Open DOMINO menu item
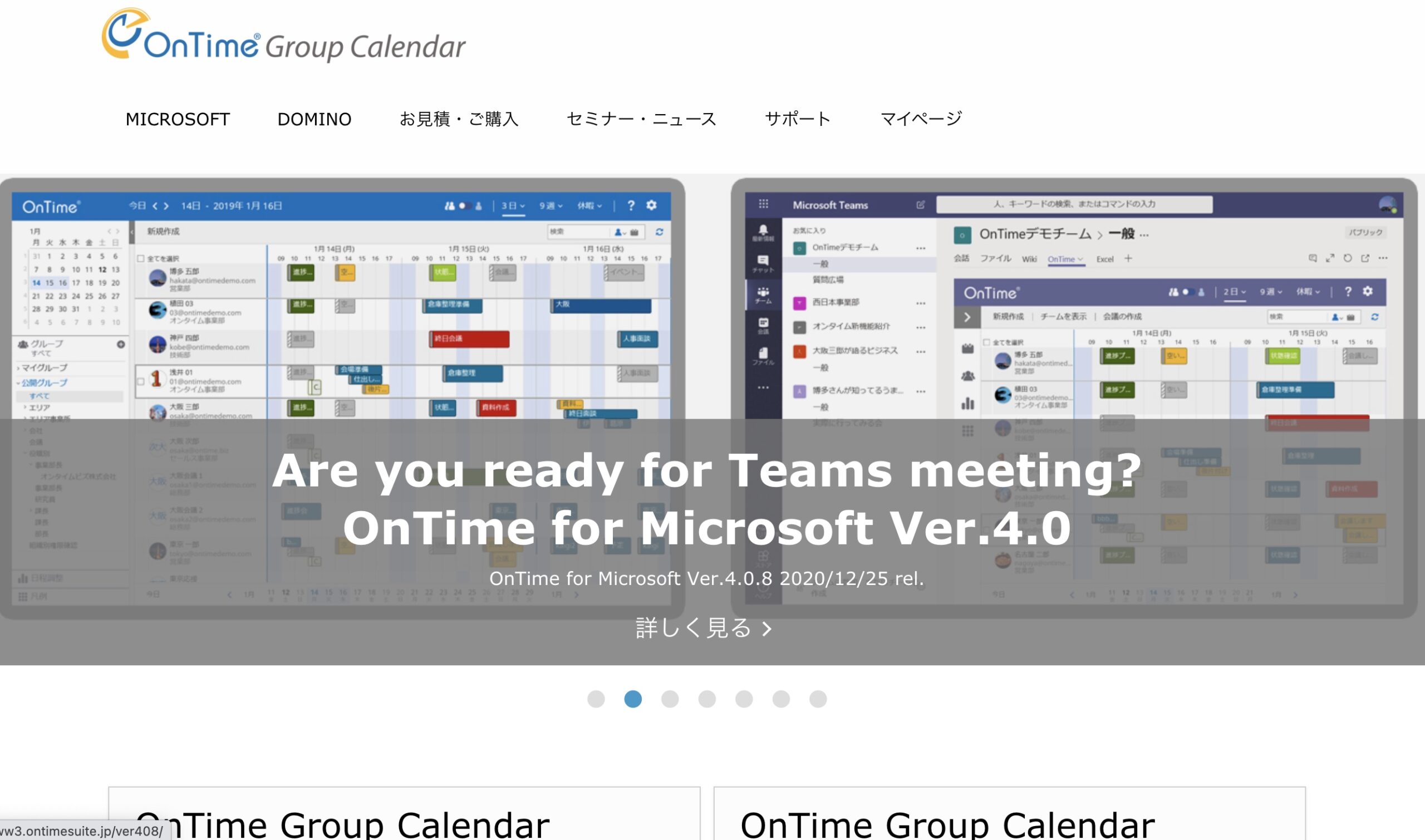 [x=315, y=118]
